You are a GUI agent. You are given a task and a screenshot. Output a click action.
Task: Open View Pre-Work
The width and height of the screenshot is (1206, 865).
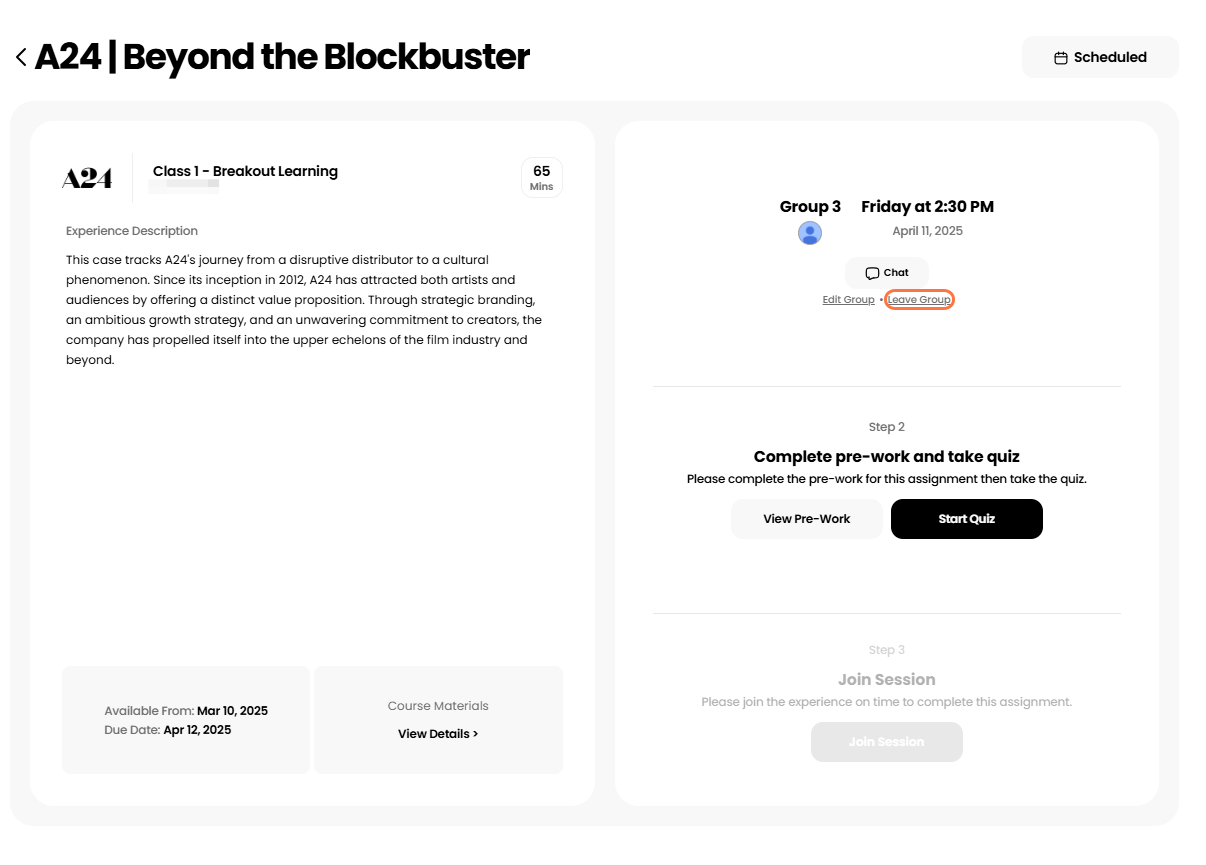point(806,519)
